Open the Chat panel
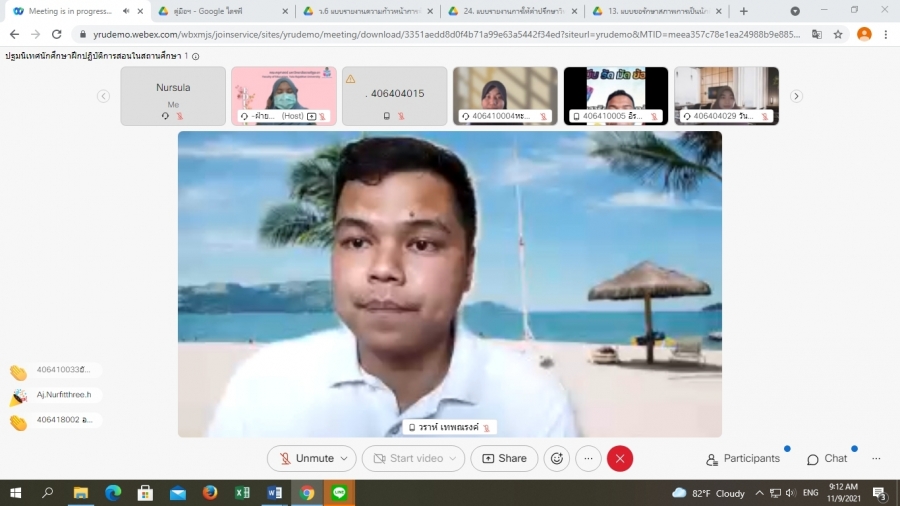This screenshot has height=506, width=900. coord(827,458)
